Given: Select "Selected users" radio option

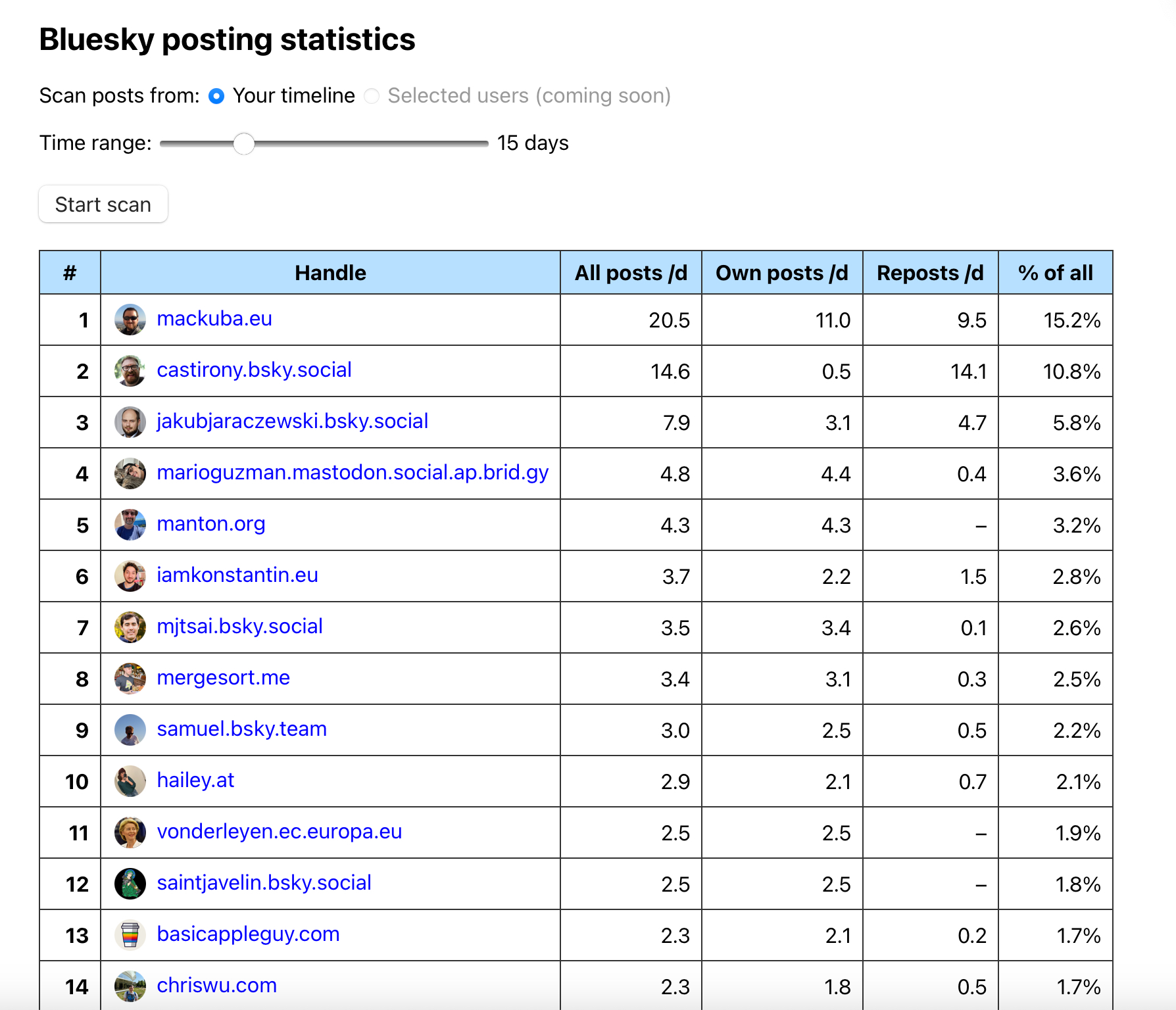Looking at the screenshot, I should point(372,97).
